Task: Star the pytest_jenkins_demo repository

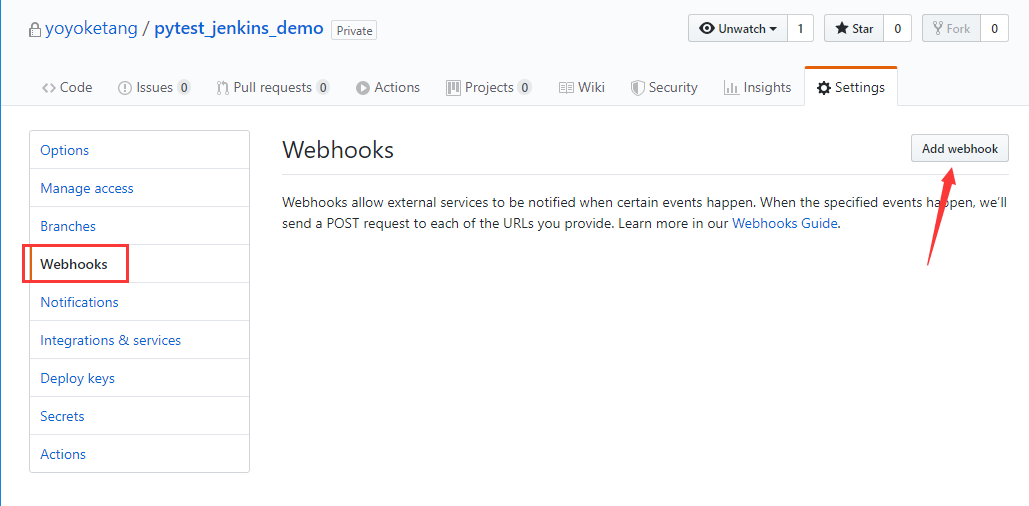Action: click(x=852, y=29)
